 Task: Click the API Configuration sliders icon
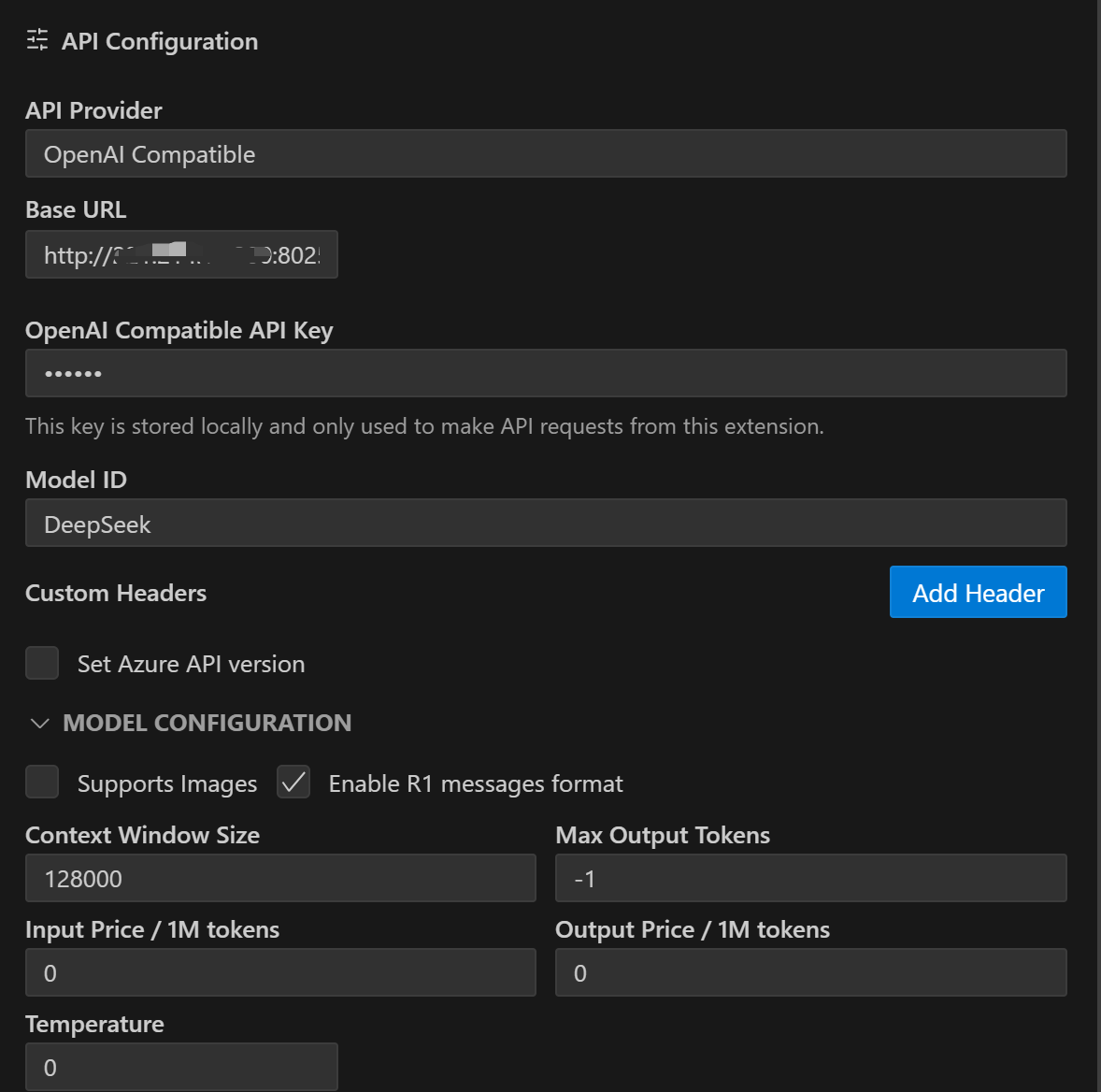click(x=37, y=40)
